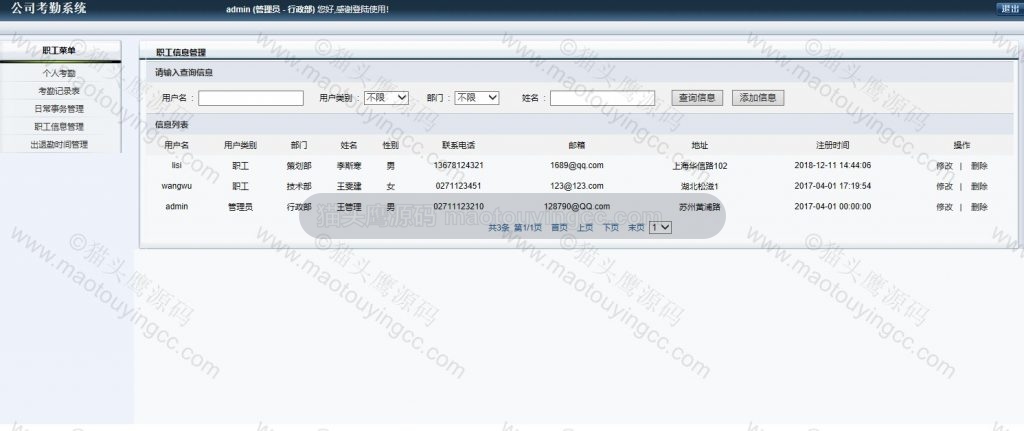
Task: Click 上页 previous page link
Action: (585, 228)
